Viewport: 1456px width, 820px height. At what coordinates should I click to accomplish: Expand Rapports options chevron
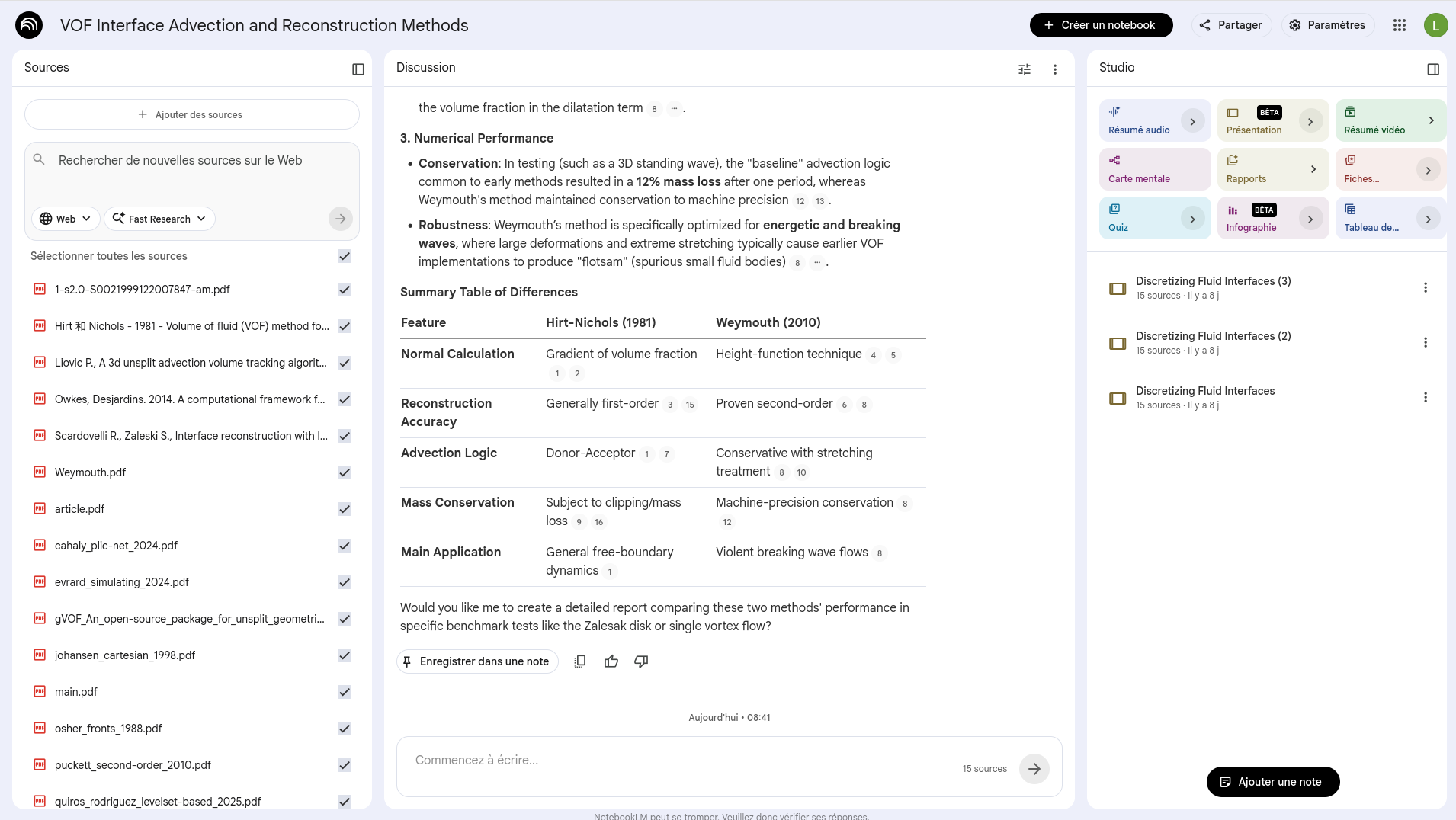coord(1313,169)
